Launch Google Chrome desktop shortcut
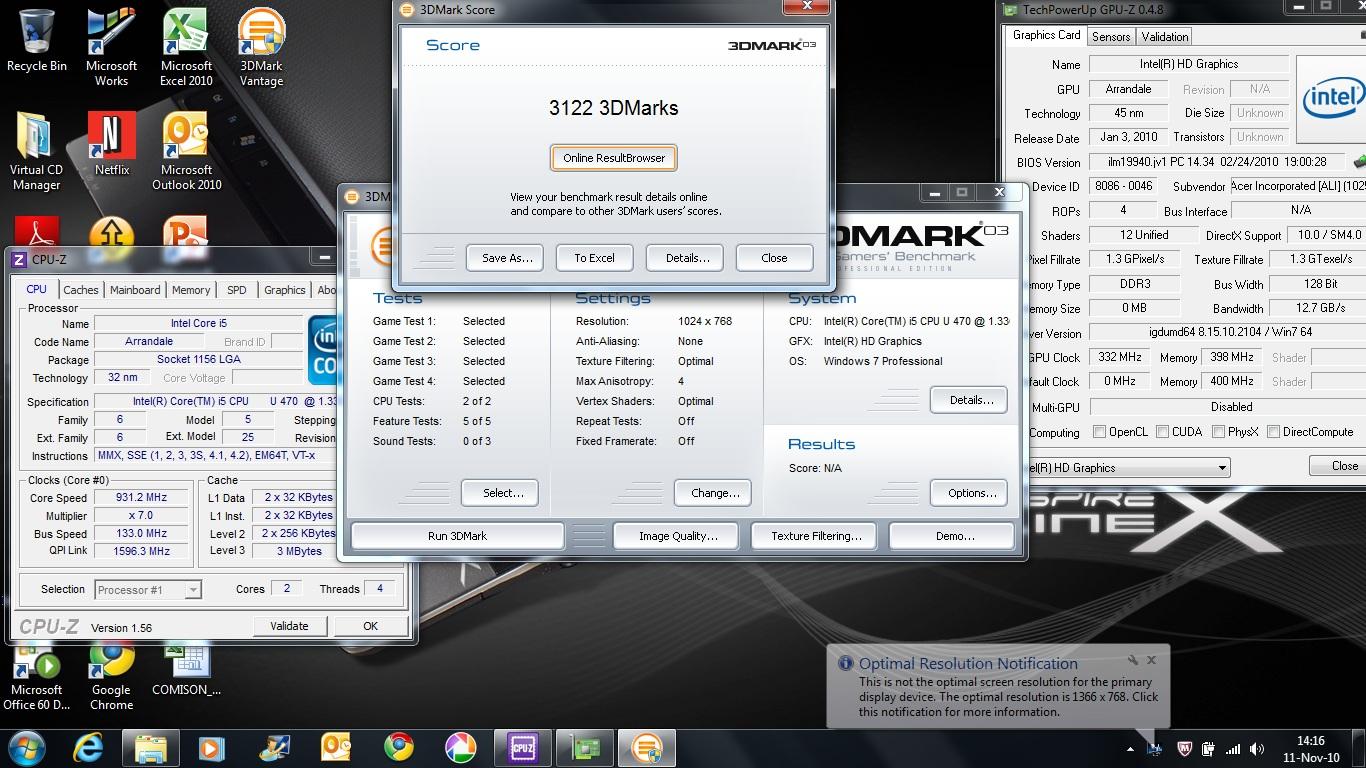Viewport: 1366px width, 768px height. [x=111, y=677]
